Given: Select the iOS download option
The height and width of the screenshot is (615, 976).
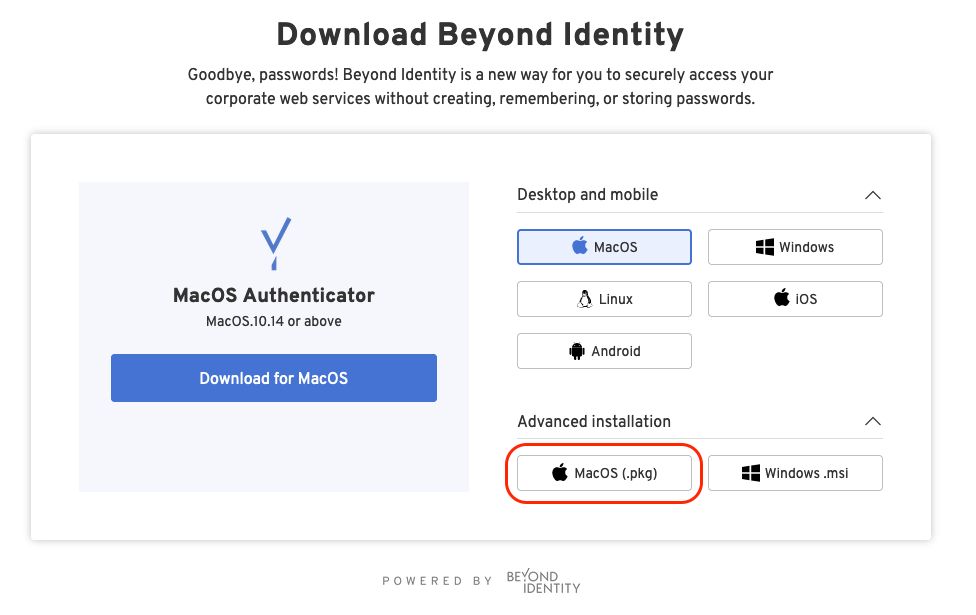Looking at the screenshot, I should point(795,298).
